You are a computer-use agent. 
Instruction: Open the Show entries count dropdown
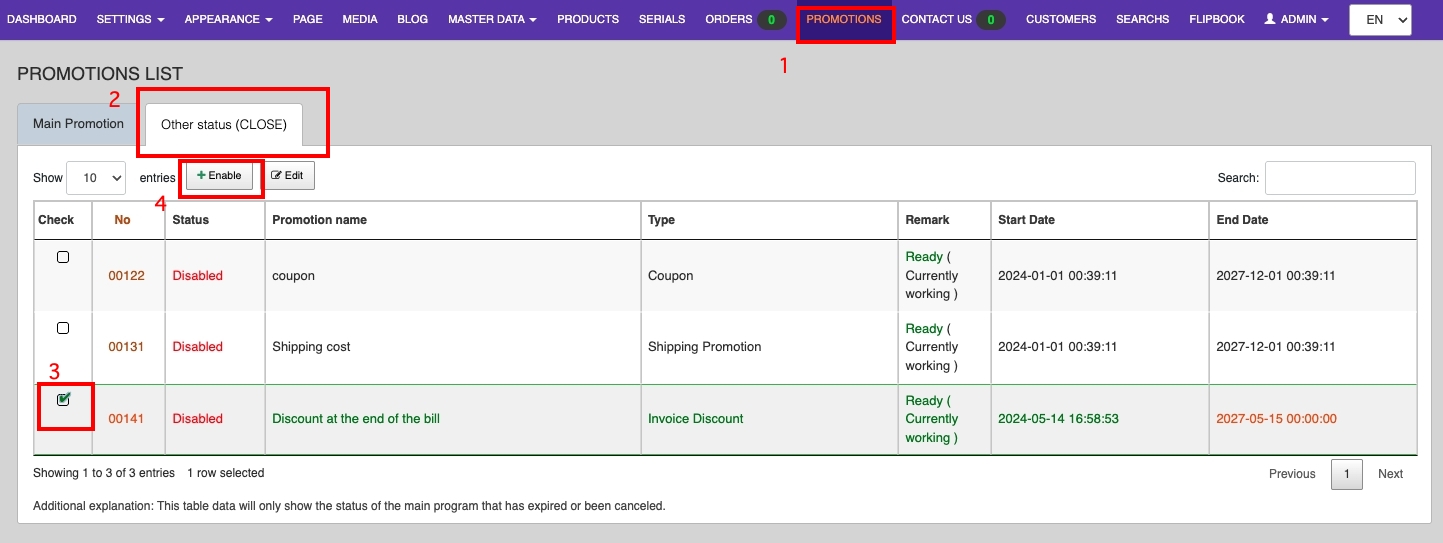[x=96, y=178]
